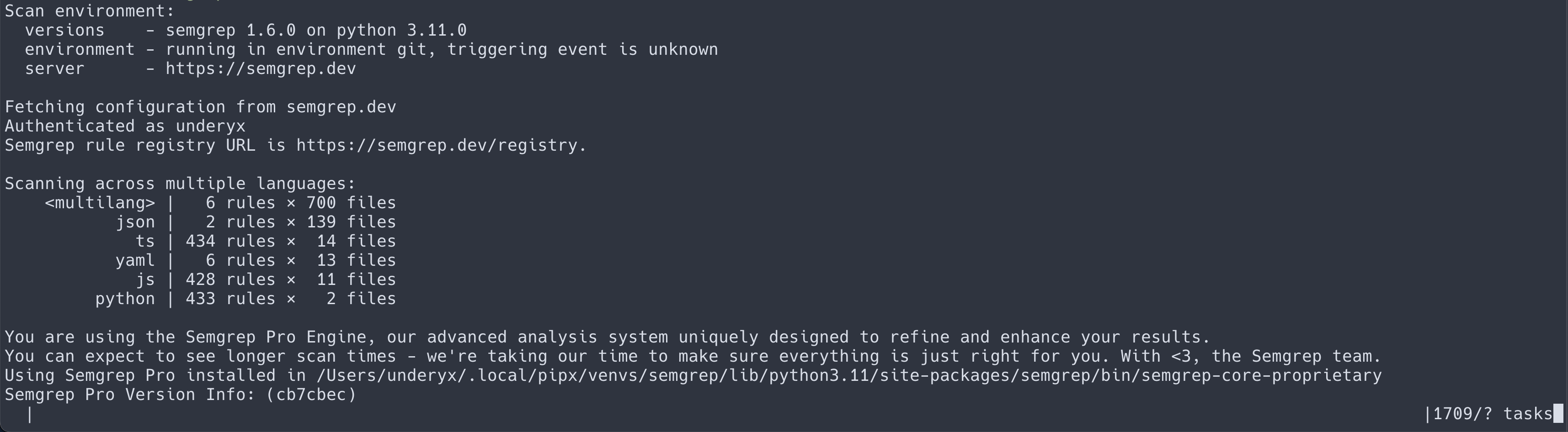Select the 'semgrep 1.6.0' version text
This screenshot has height=432, width=1568.
pyautogui.click(x=230, y=31)
